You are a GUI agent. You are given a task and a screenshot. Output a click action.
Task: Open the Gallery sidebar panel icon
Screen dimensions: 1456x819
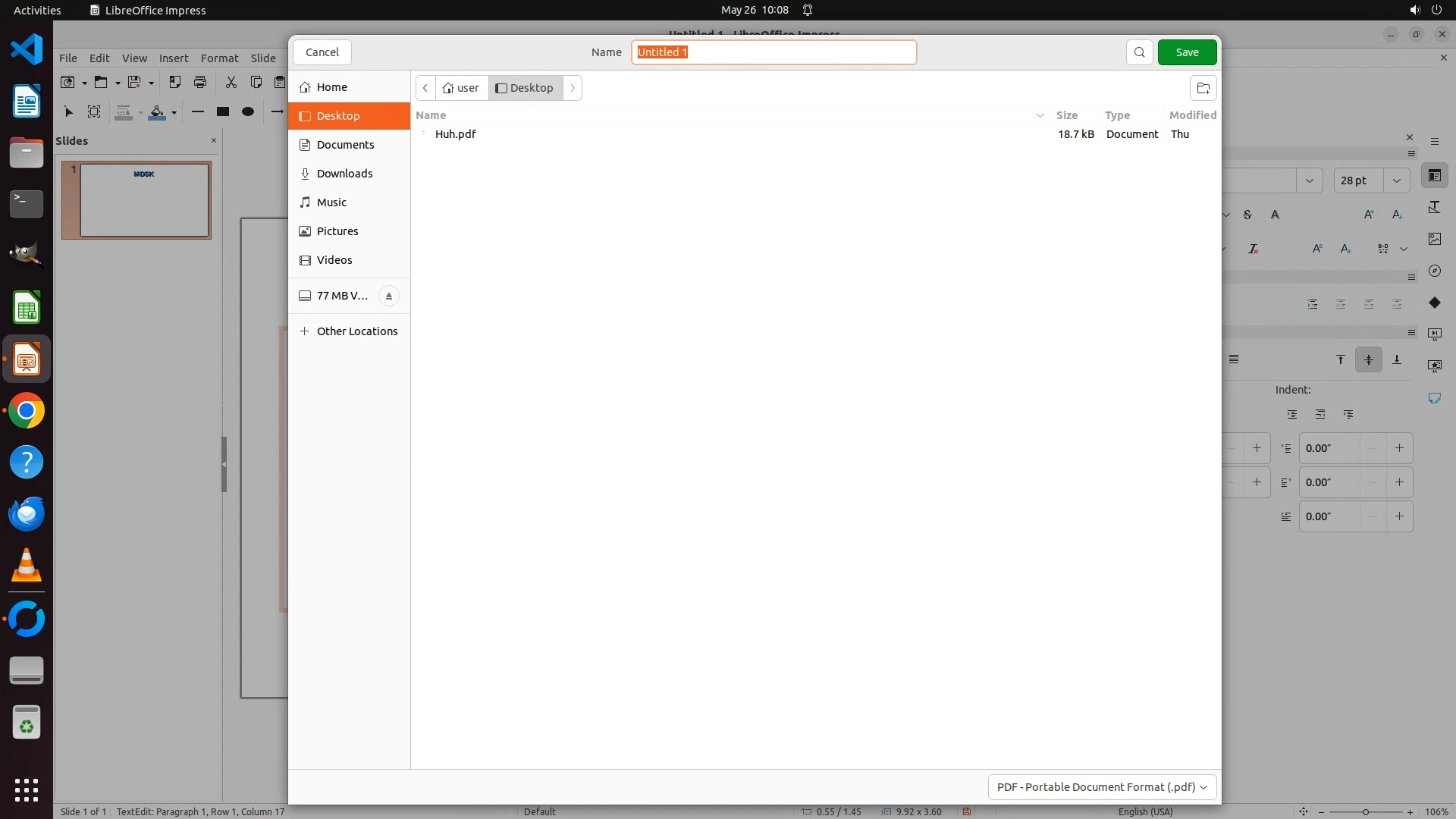(x=1434, y=239)
